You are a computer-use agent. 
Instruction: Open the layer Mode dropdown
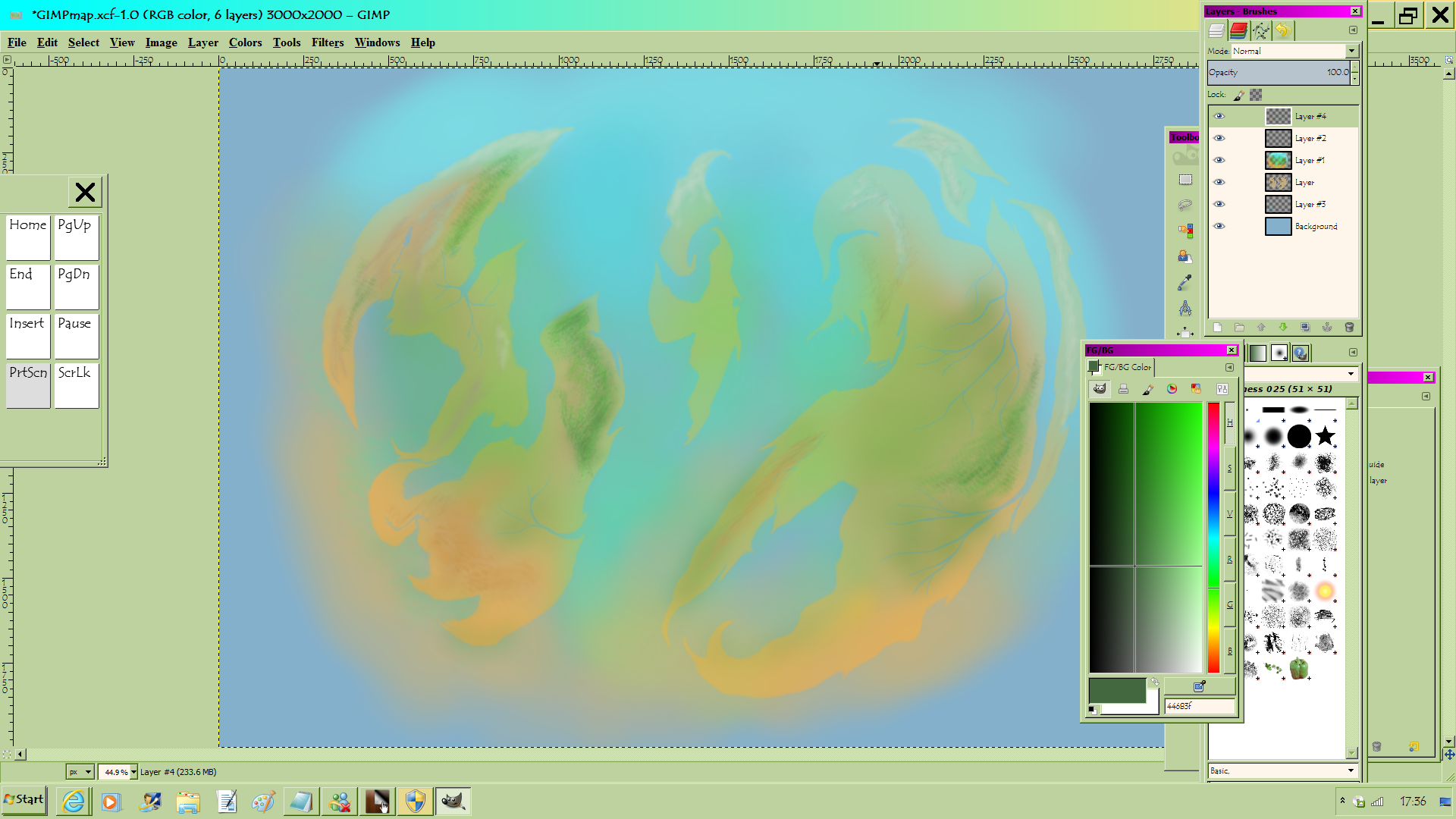pos(1294,51)
